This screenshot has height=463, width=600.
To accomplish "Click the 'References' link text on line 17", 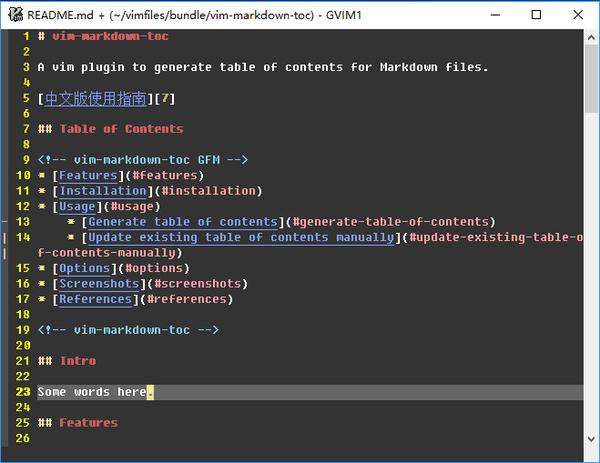I will pos(95,299).
